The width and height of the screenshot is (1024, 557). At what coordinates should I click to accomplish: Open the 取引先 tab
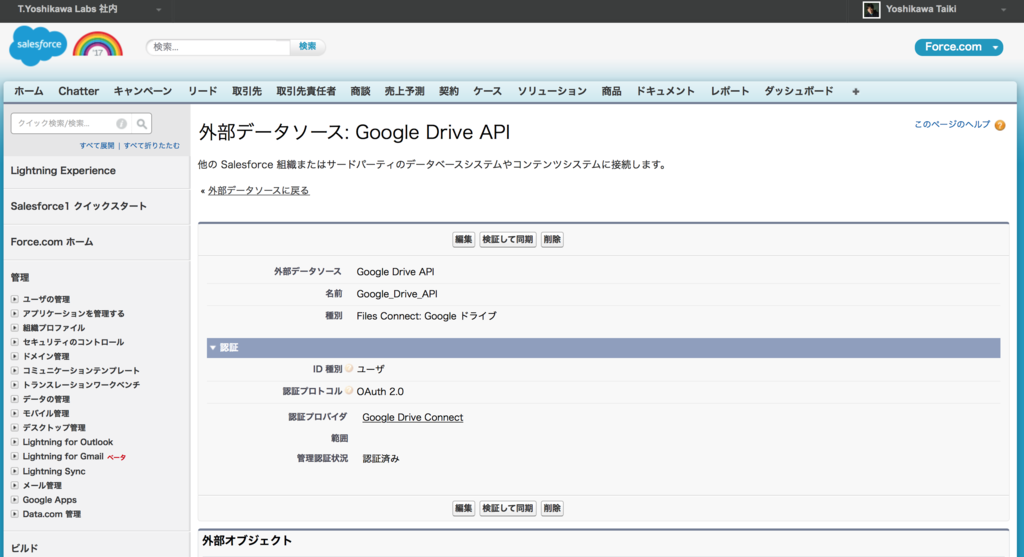[247, 91]
